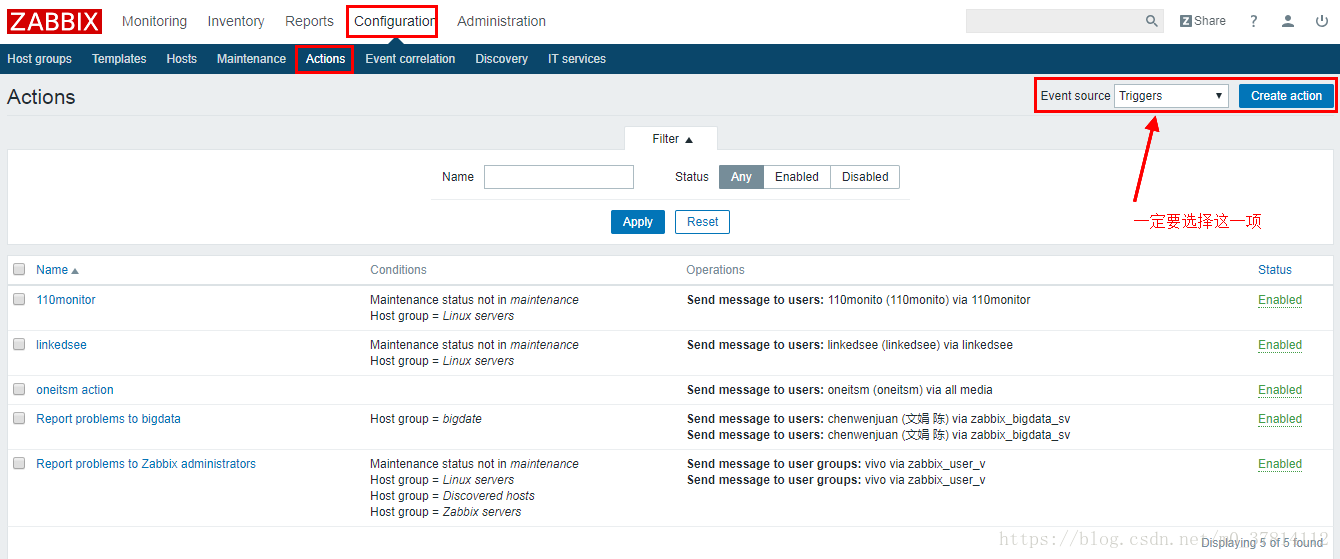The height and width of the screenshot is (559, 1340).
Task: Collapse the Filter panel tab
Action: coord(671,139)
